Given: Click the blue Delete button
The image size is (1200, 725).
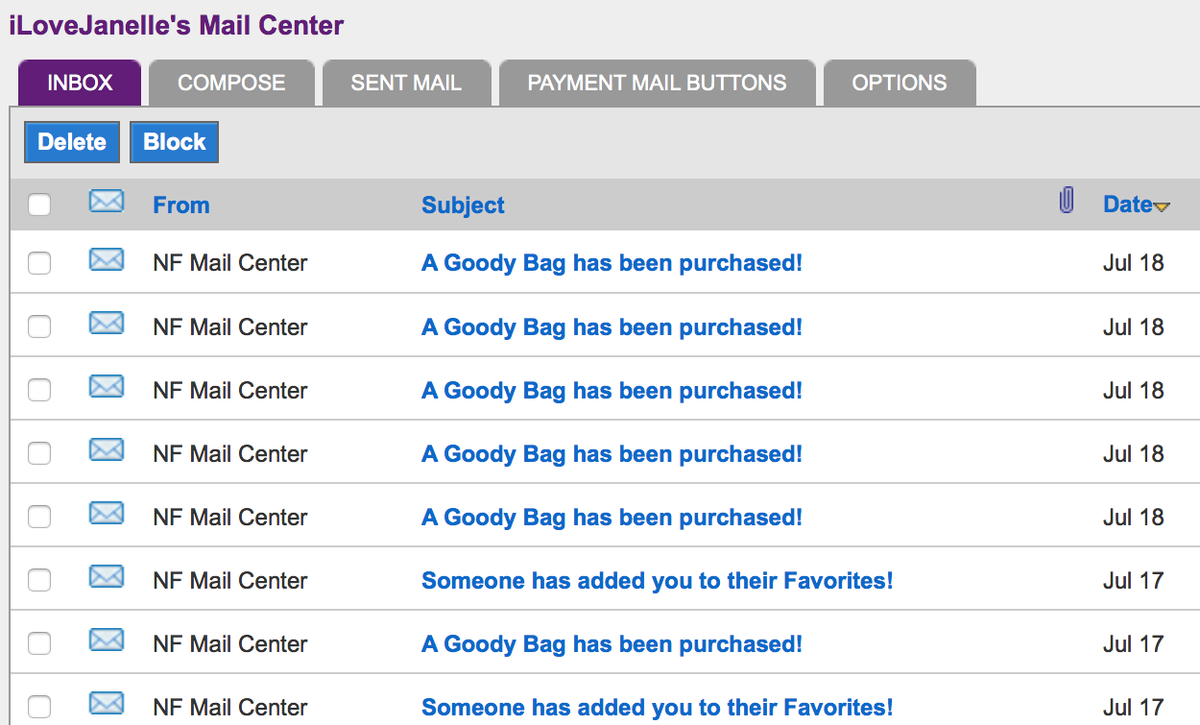Looking at the screenshot, I should pyautogui.click(x=72, y=142).
